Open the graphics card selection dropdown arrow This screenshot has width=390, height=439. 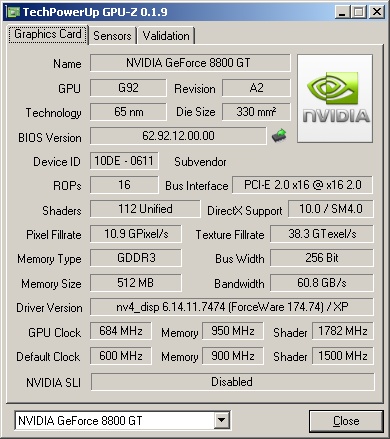(221, 420)
